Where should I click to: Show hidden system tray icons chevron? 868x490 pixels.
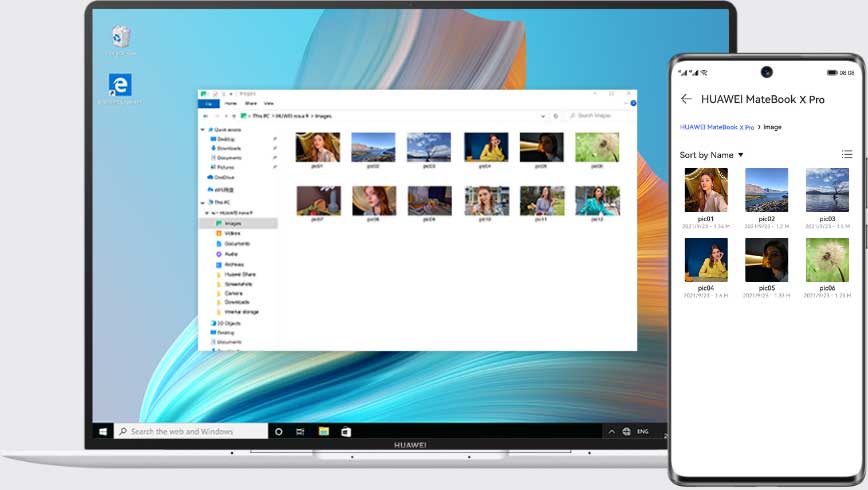point(611,431)
